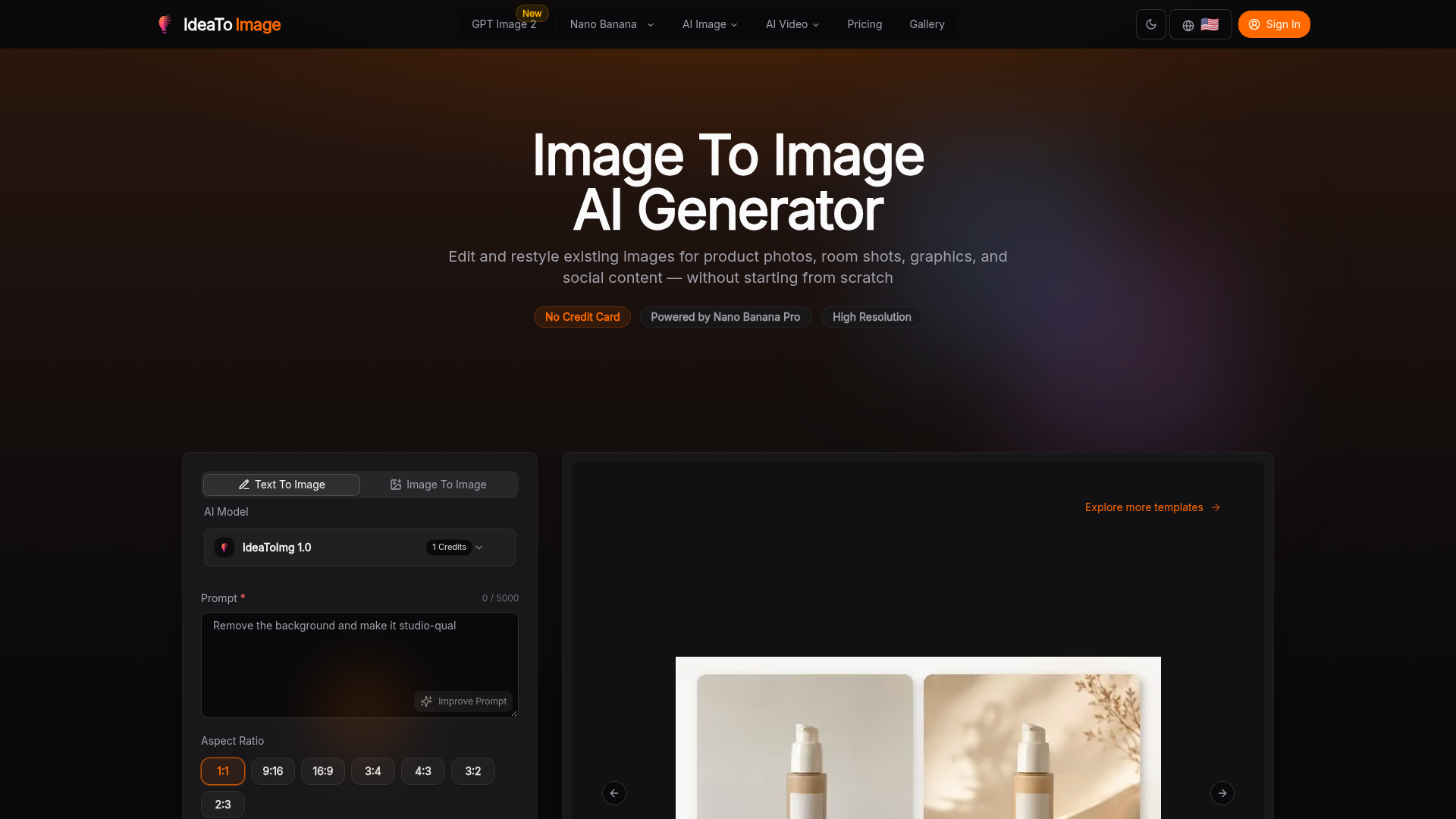This screenshot has height=819, width=1456.
Task: Click the right styled foundation bottle image
Action: pos(1032,747)
